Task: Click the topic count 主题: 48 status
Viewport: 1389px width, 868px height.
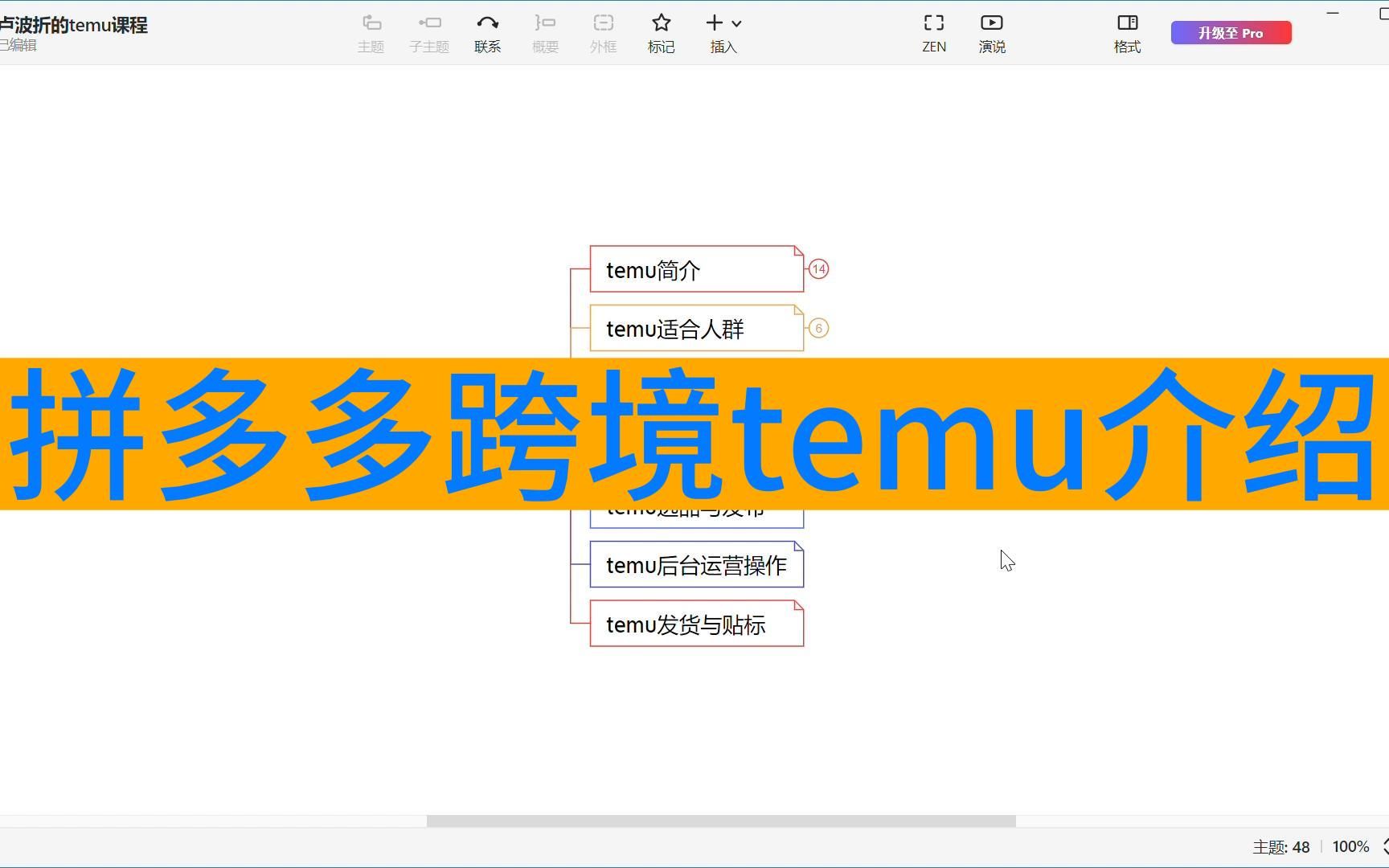Action: click(1280, 847)
